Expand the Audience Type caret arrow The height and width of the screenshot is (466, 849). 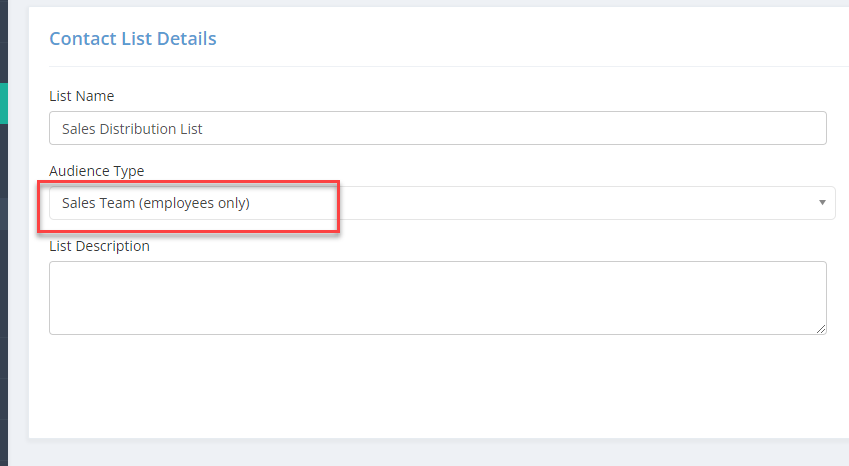[822, 203]
